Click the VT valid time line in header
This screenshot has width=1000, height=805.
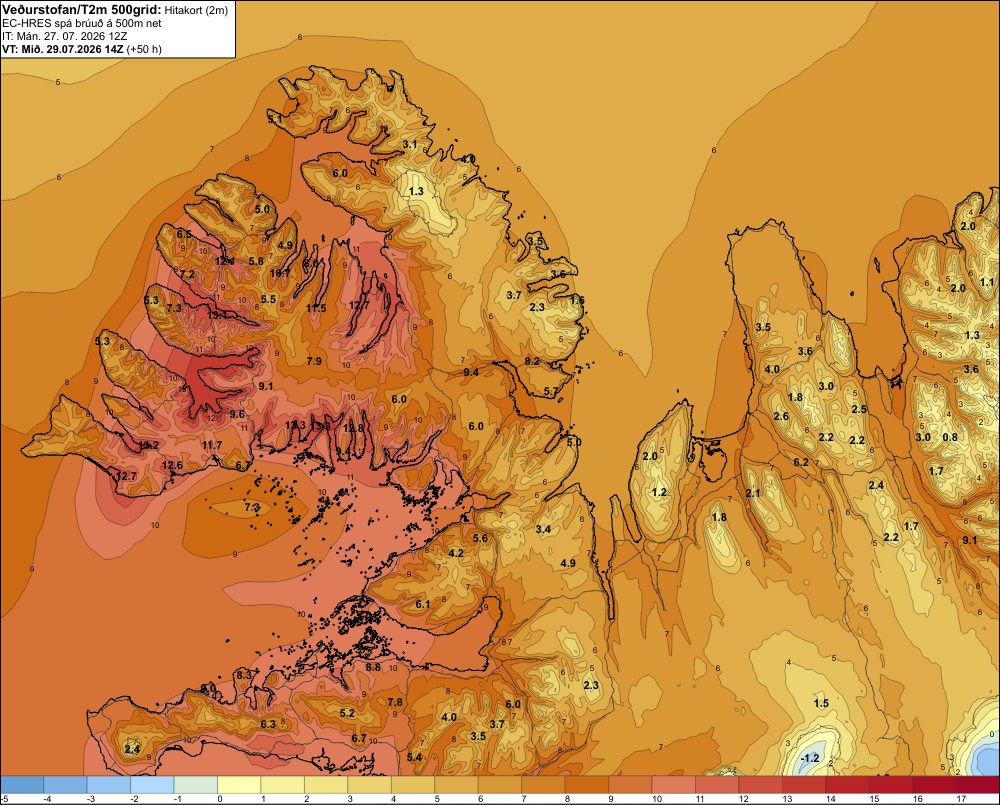click(x=82, y=49)
